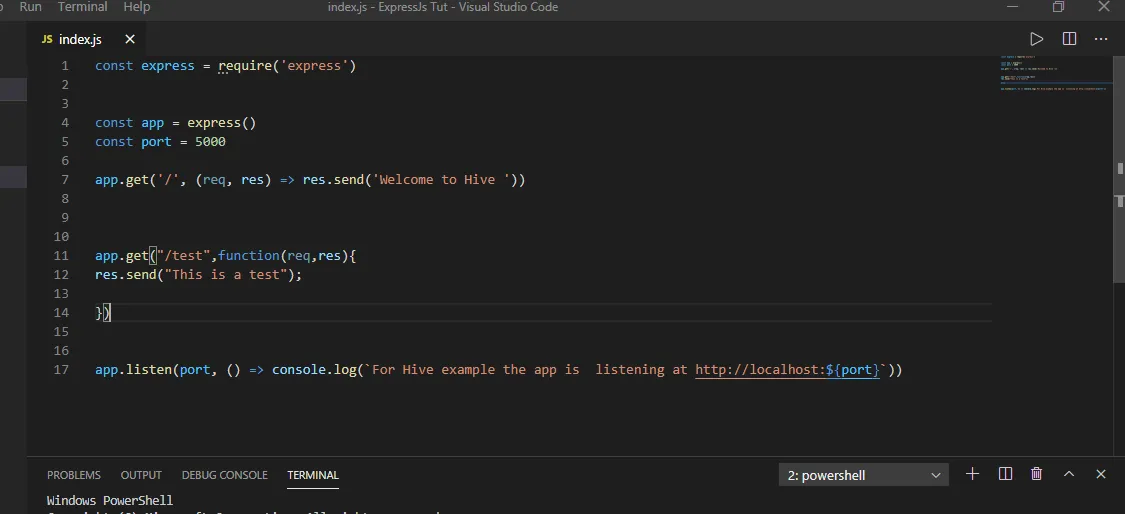Image resolution: width=1125 pixels, height=514 pixels.
Task: Click the code minimap preview
Action: coord(1055,72)
